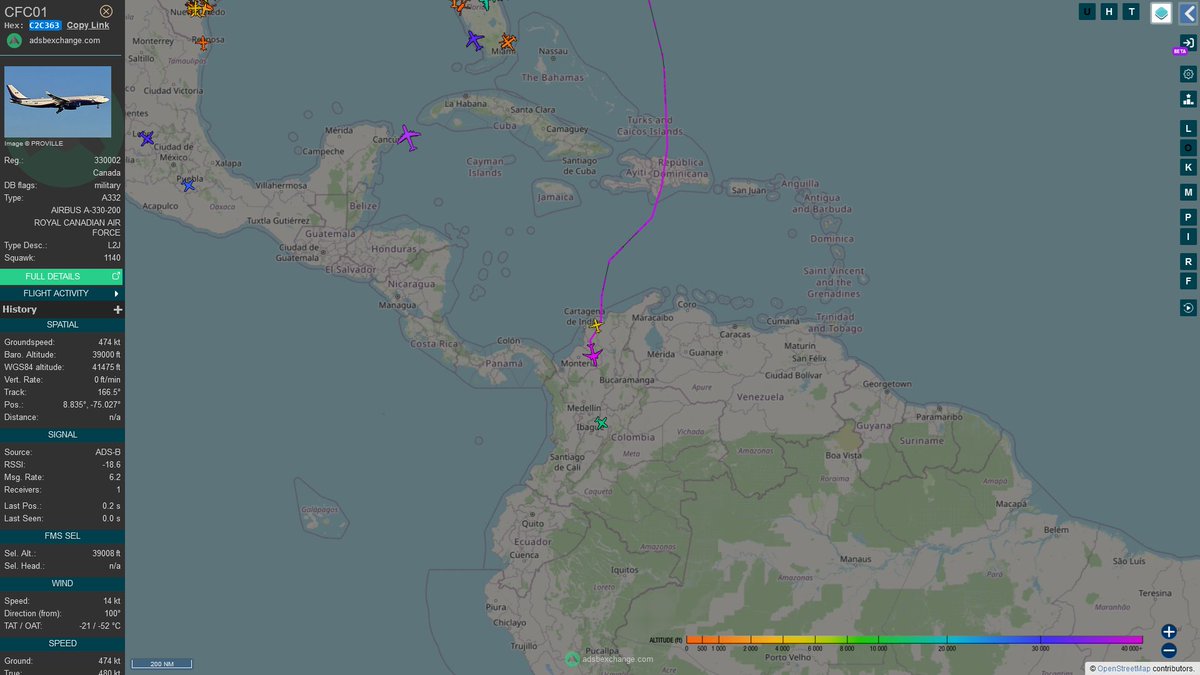Click the TAT / OAT temperature value
Image resolution: width=1200 pixels, height=675 pixels.
101,626
